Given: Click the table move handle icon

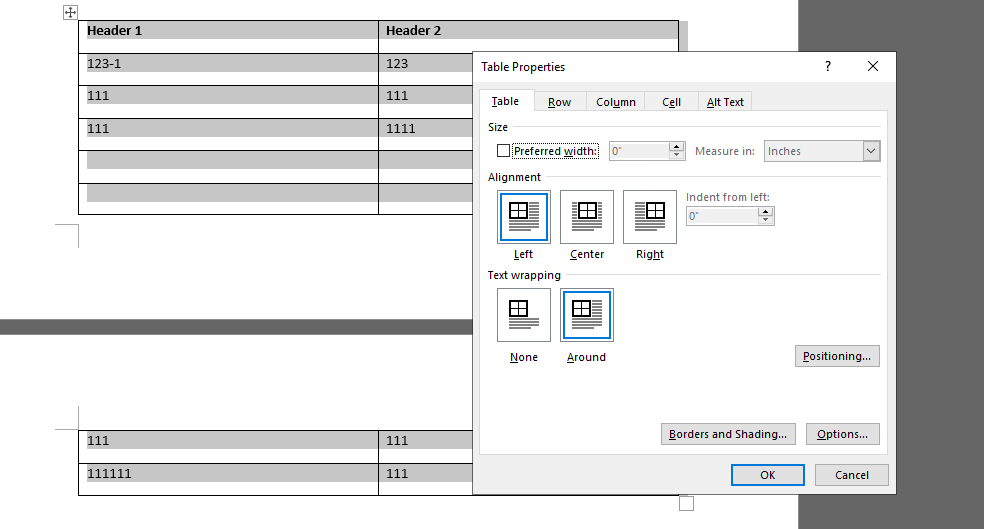Looking at the screenshot, I should pyautogui.click(x=70, y=13).
